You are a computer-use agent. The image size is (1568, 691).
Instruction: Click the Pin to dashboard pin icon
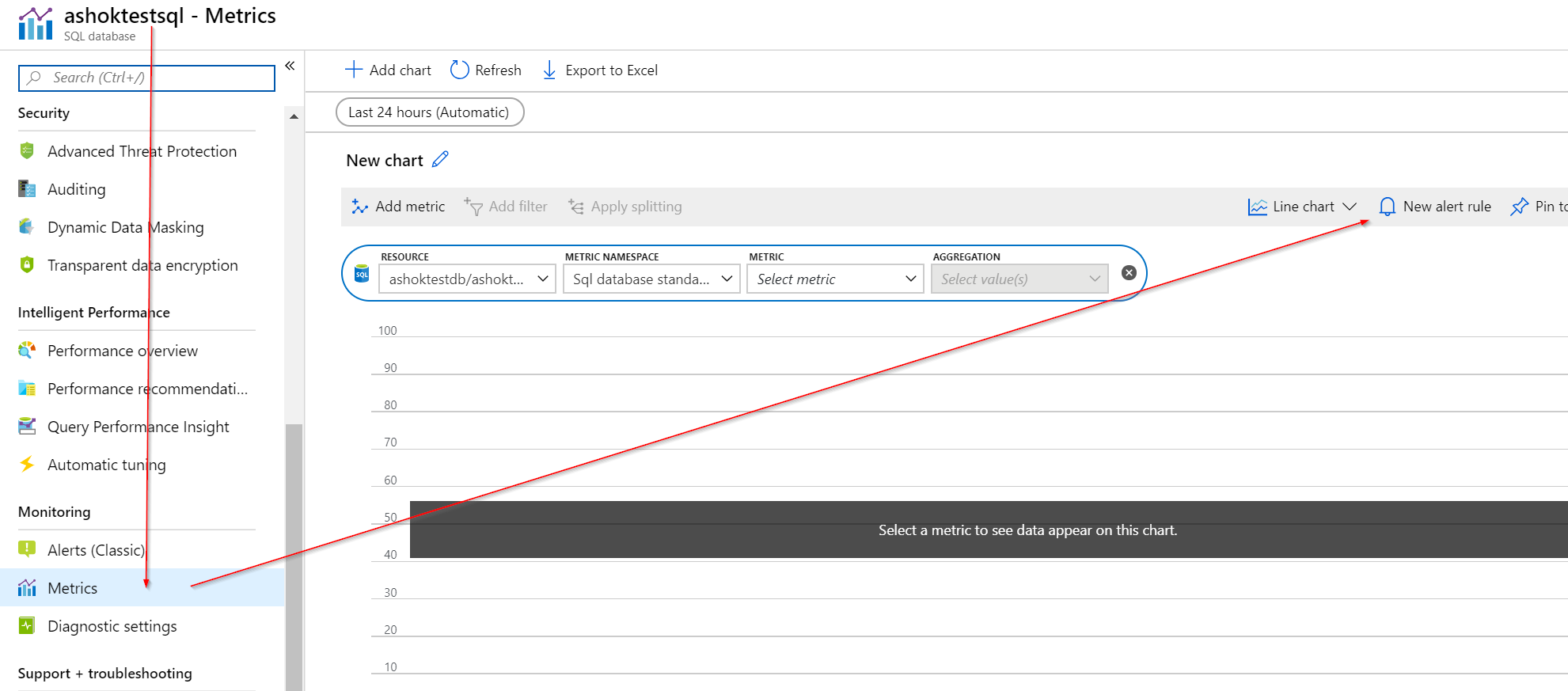click(x=1519, y=207)
